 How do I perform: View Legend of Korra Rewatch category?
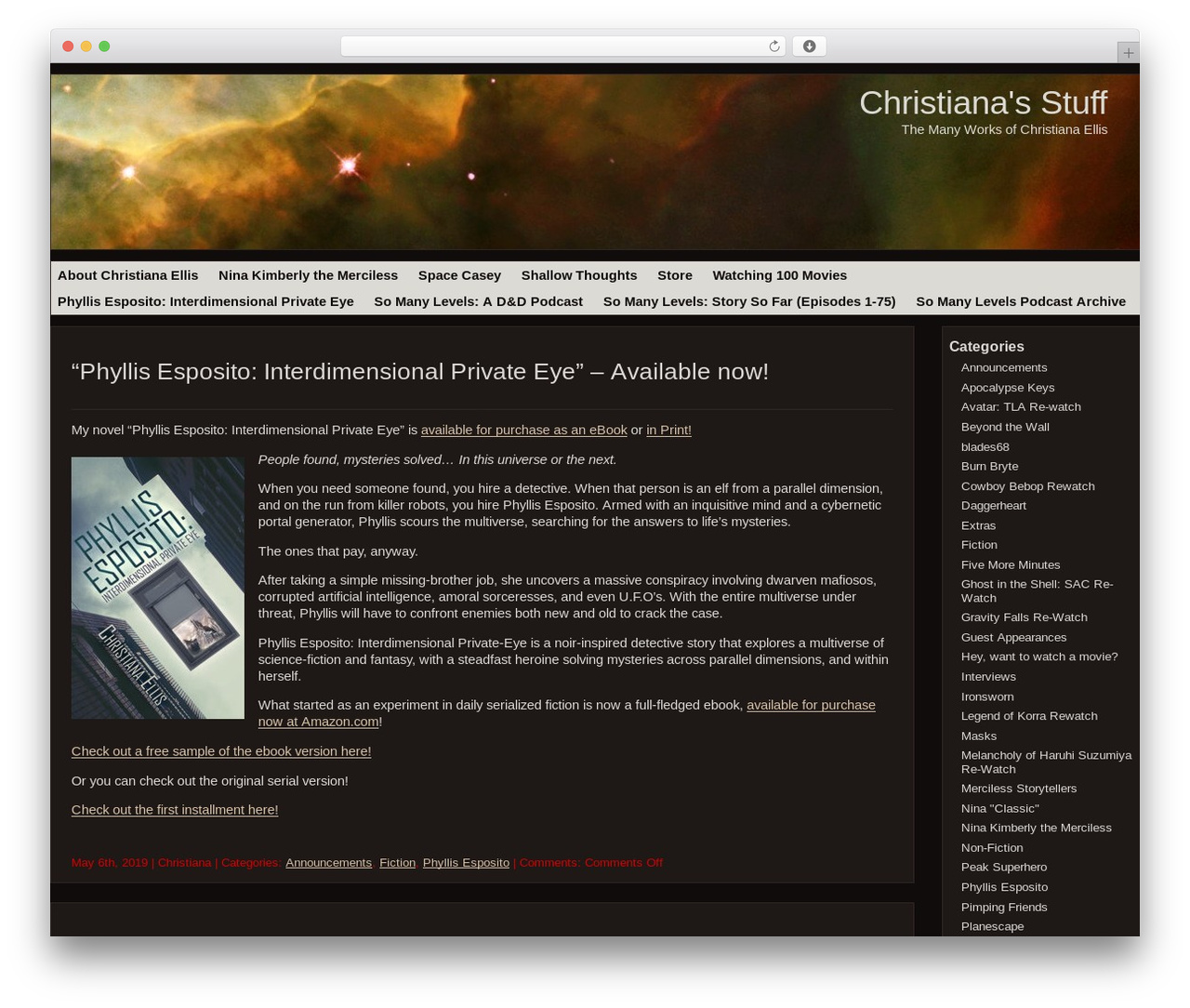click(x=1029, y=716)
